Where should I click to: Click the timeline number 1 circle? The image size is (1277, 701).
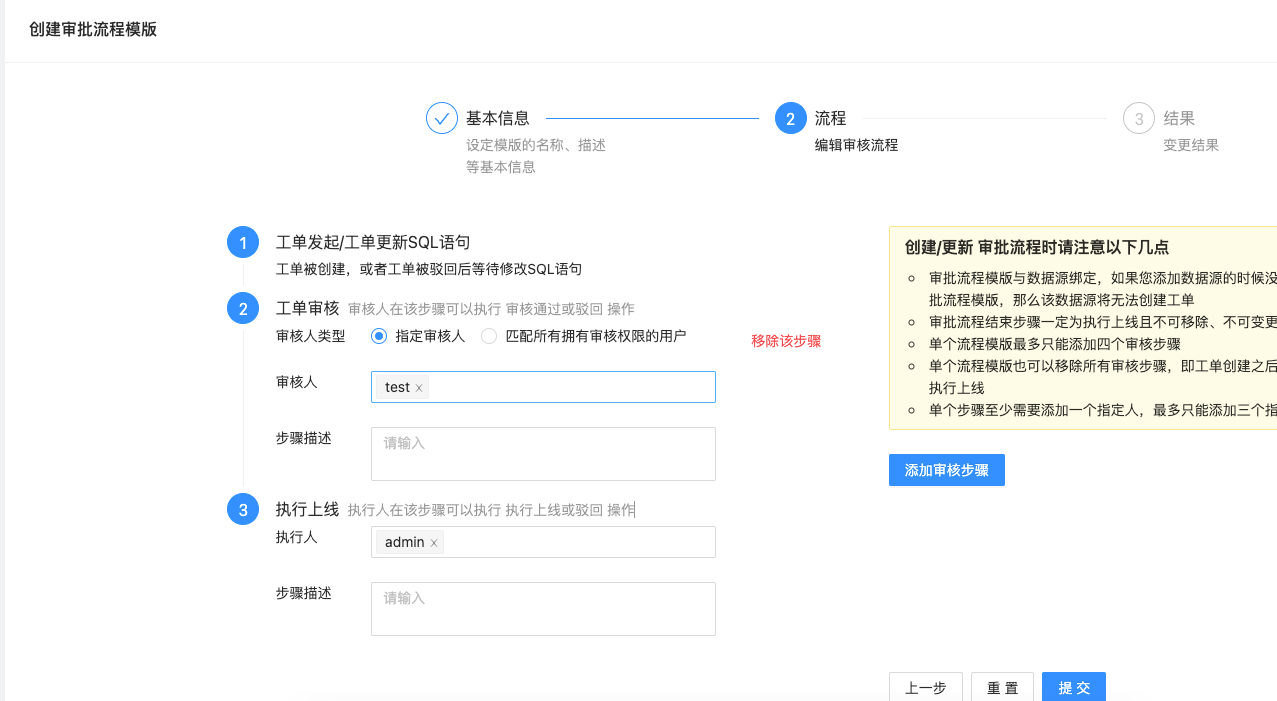[x=243, y=243]
